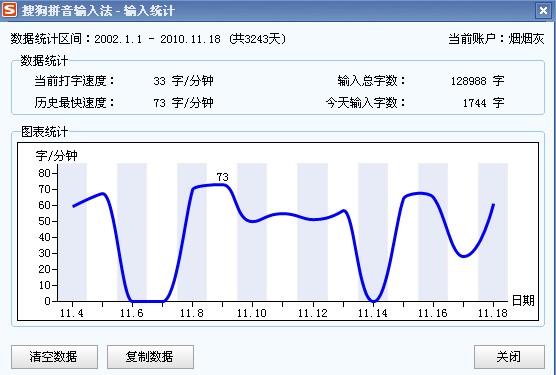This screenshot has height=375, width=556.
Task: Click the 数据统计区间 date range text
Action: click(x=148, y=39)
